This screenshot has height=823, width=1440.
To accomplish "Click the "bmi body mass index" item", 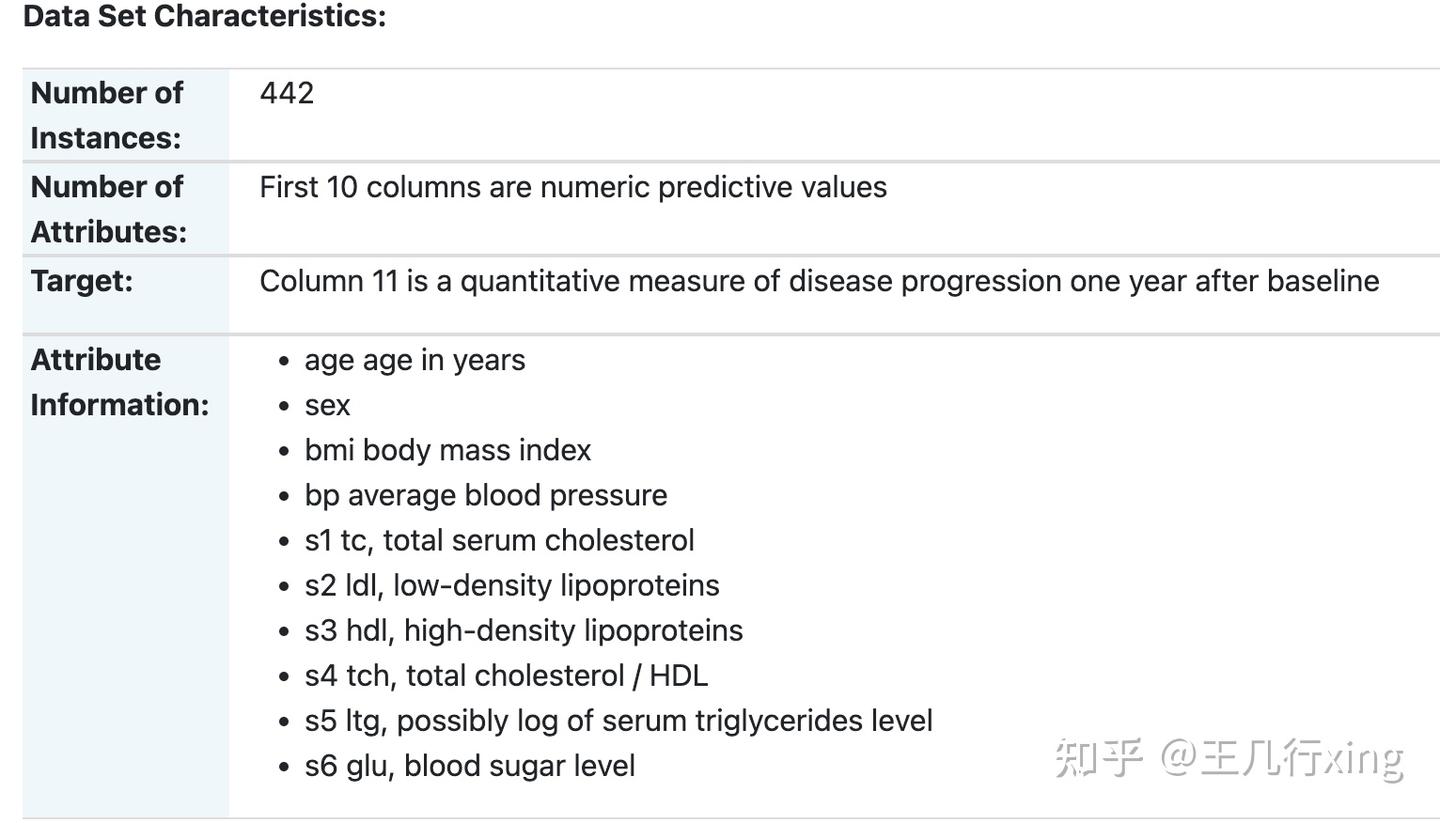I will point(448,450).
